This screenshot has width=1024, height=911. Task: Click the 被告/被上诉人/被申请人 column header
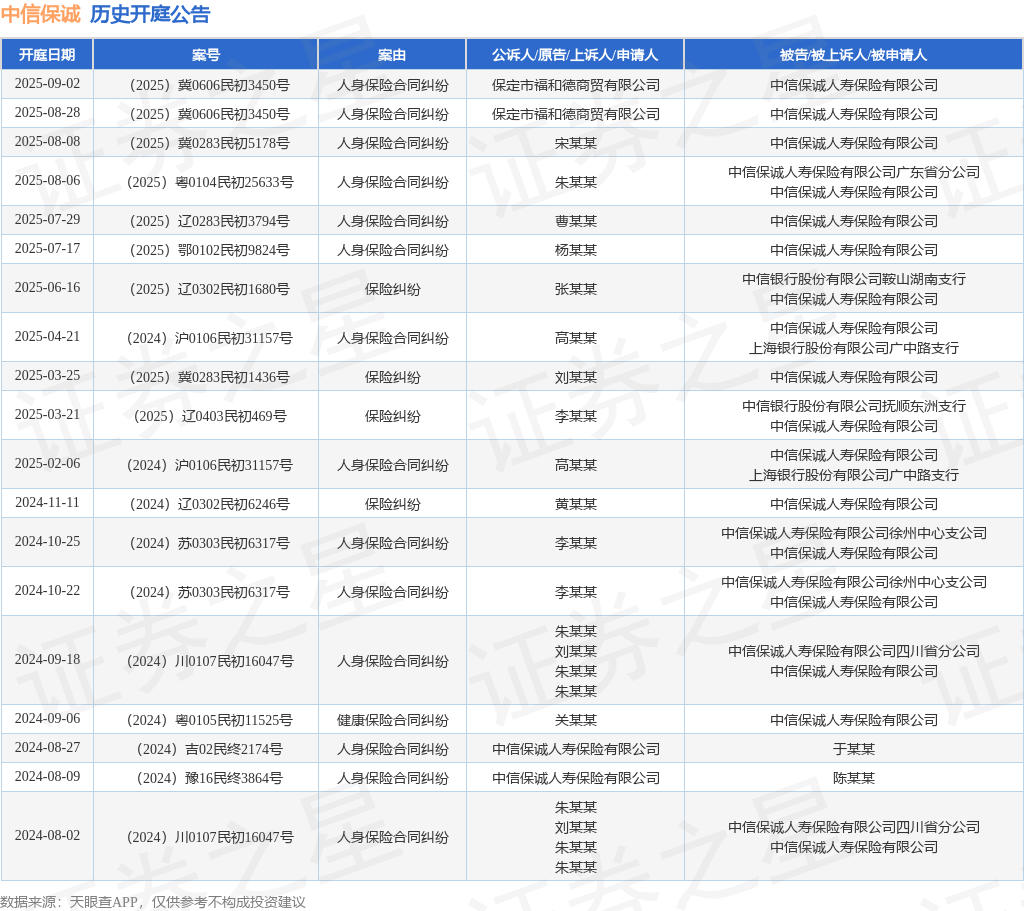click(x=854, y=55)
